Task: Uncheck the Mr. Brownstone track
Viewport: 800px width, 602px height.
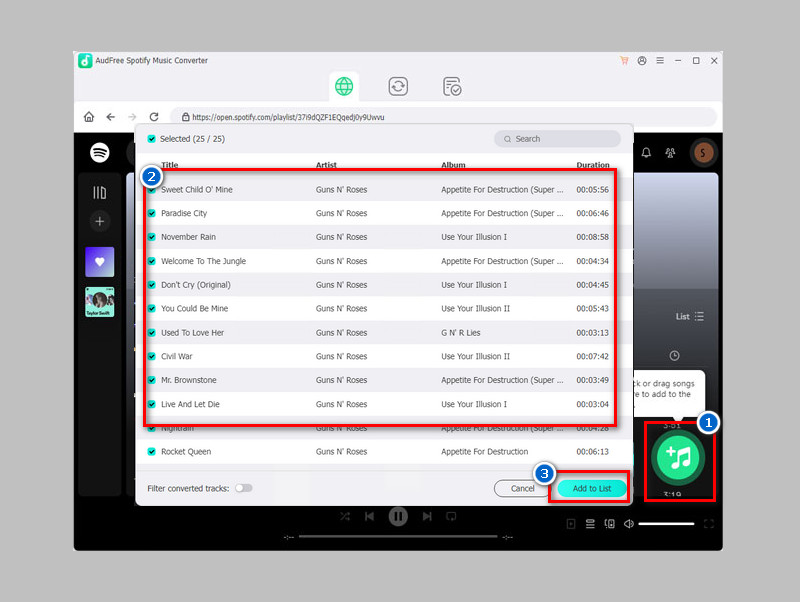Action: [x=152, y=380]
